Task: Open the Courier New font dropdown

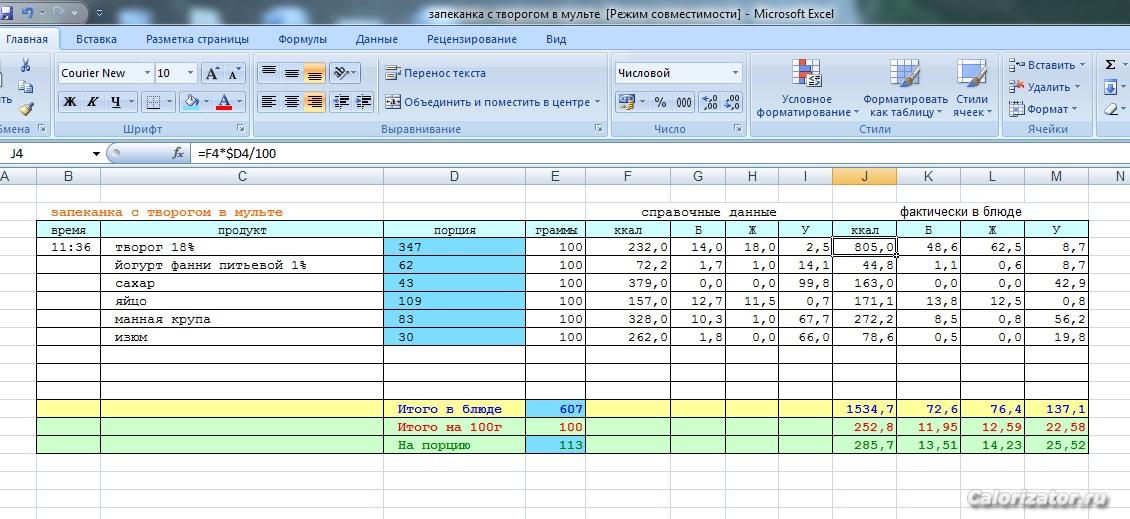Action: (x=147, y=73)
